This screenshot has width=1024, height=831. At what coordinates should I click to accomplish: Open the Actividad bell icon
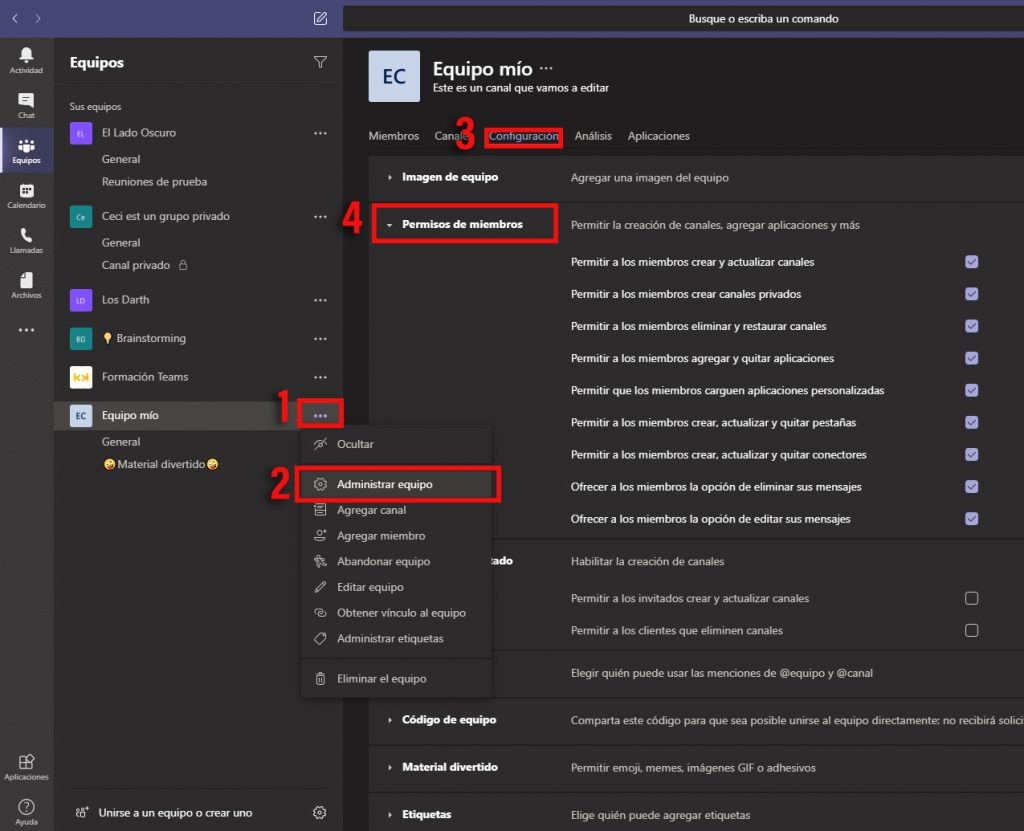[26, 60]
